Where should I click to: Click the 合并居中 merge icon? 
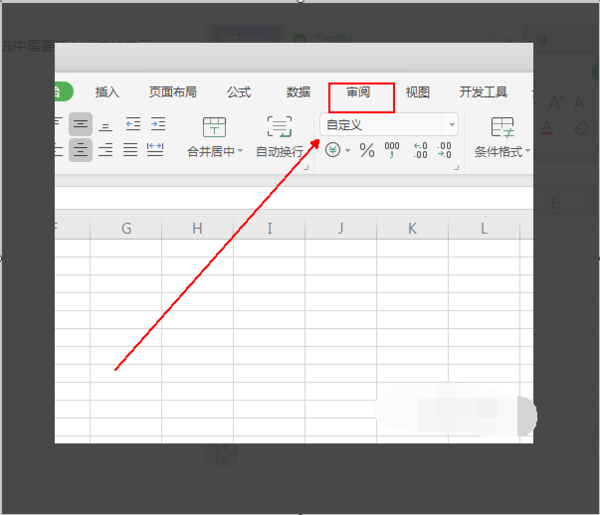click(214, 127)
